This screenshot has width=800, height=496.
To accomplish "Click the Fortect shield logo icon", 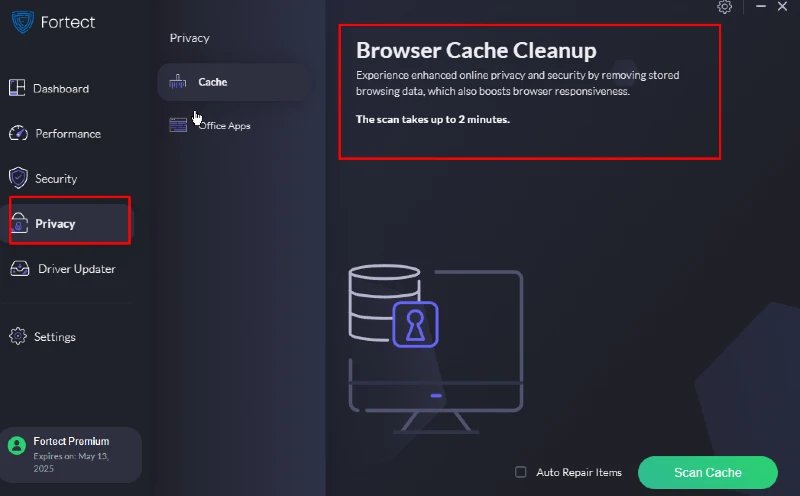I will 22,22.
